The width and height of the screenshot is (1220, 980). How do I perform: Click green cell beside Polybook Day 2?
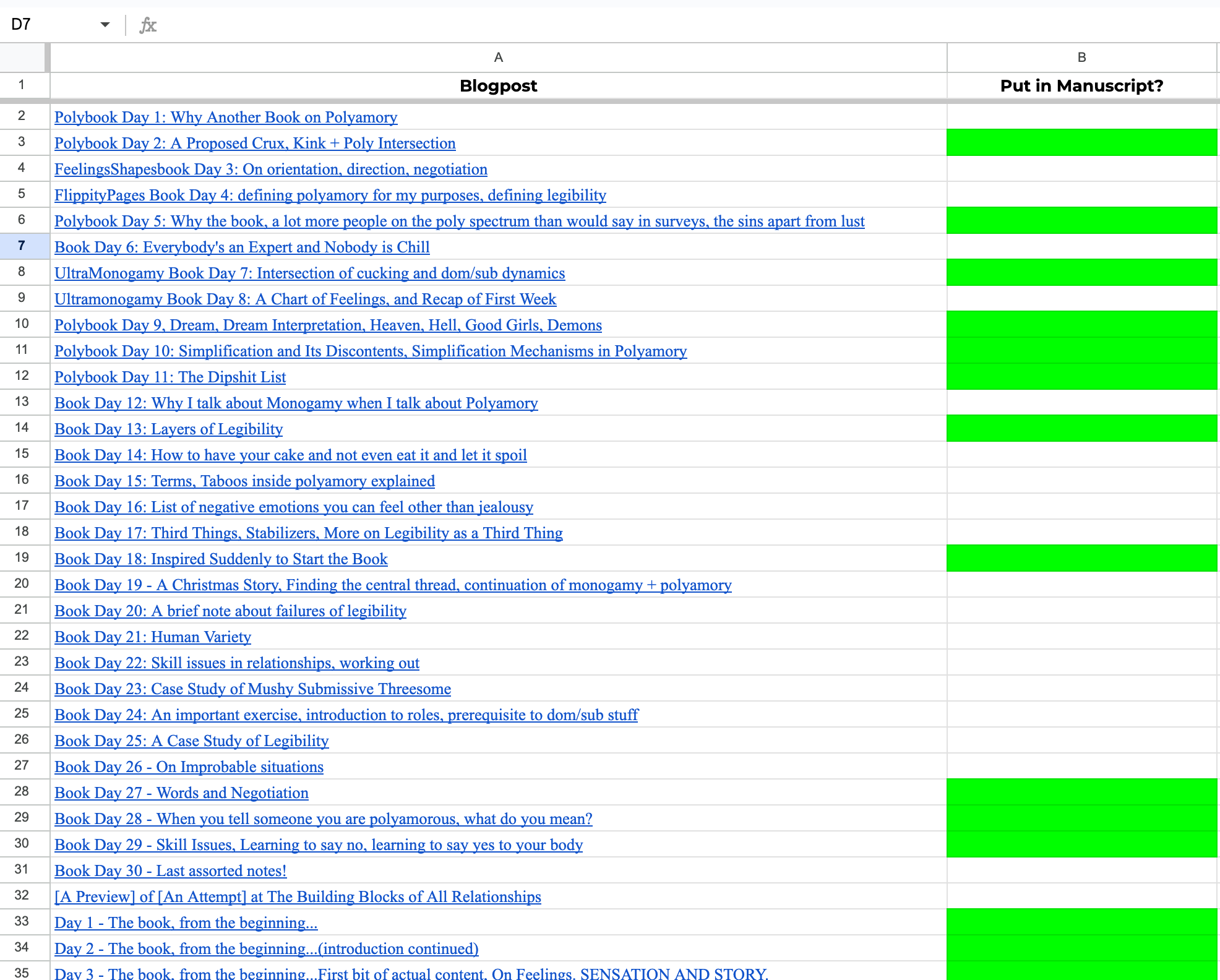coord(1081,143)
